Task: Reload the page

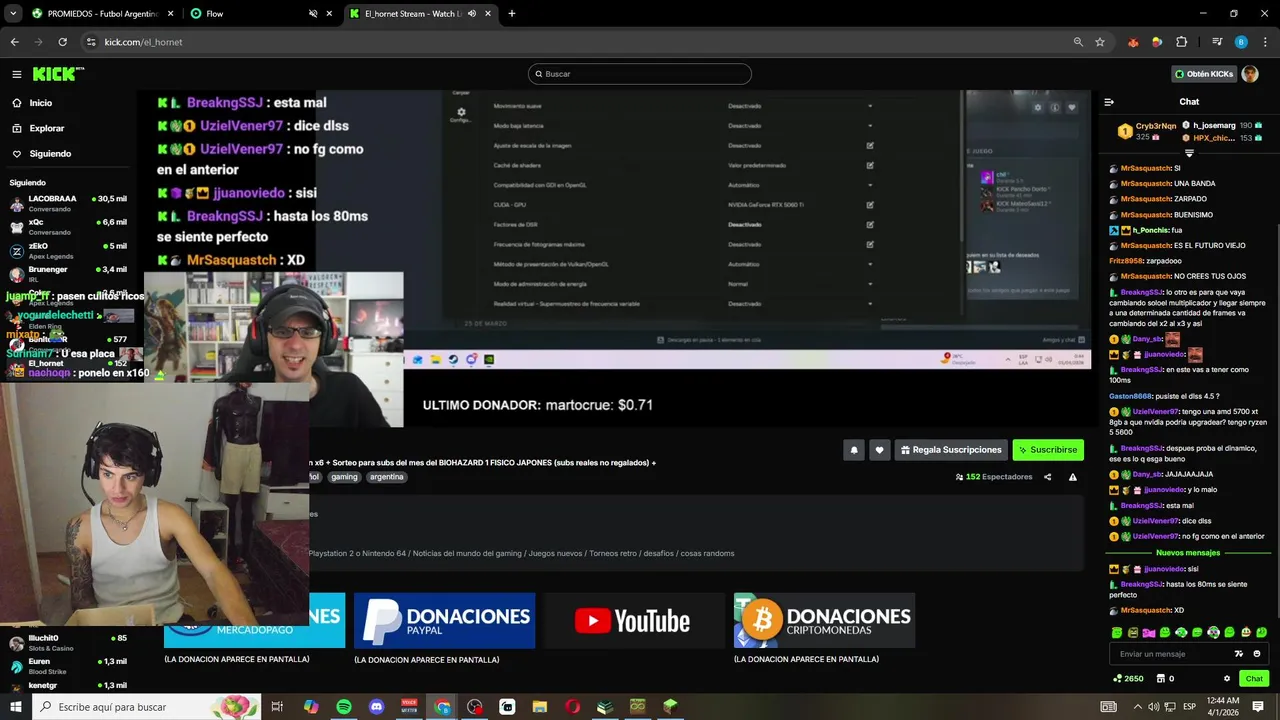Action: 62,42
